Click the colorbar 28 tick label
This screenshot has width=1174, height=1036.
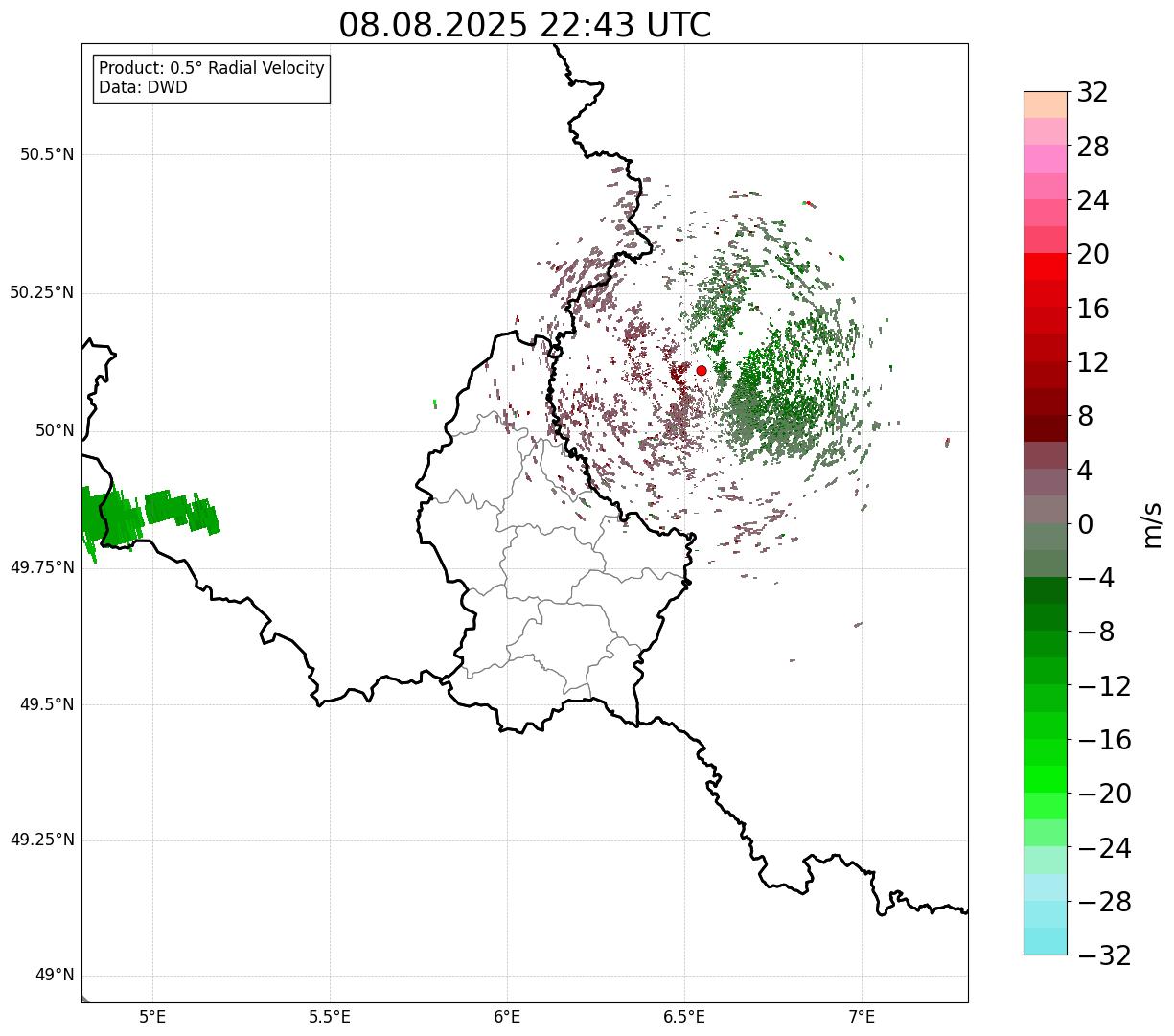coord(1093,147)
